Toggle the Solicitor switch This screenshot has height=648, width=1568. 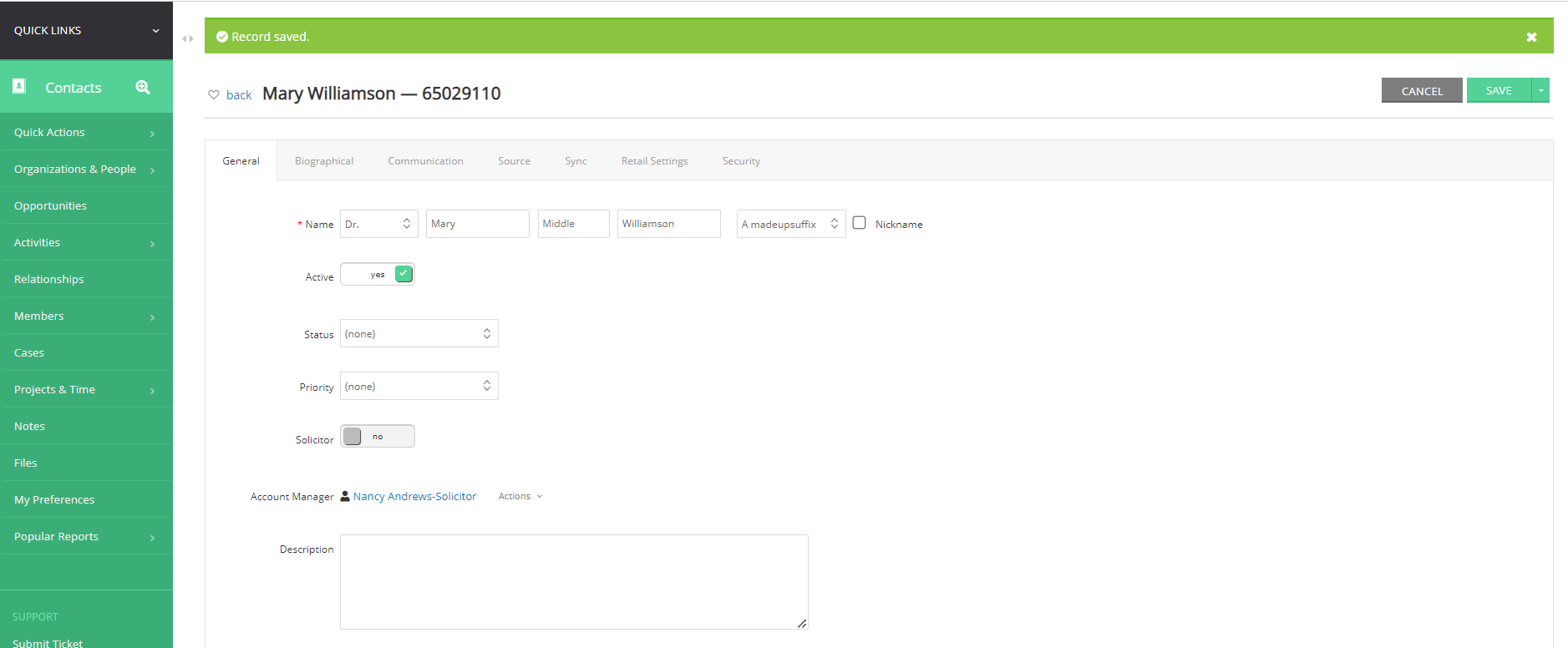378,436
